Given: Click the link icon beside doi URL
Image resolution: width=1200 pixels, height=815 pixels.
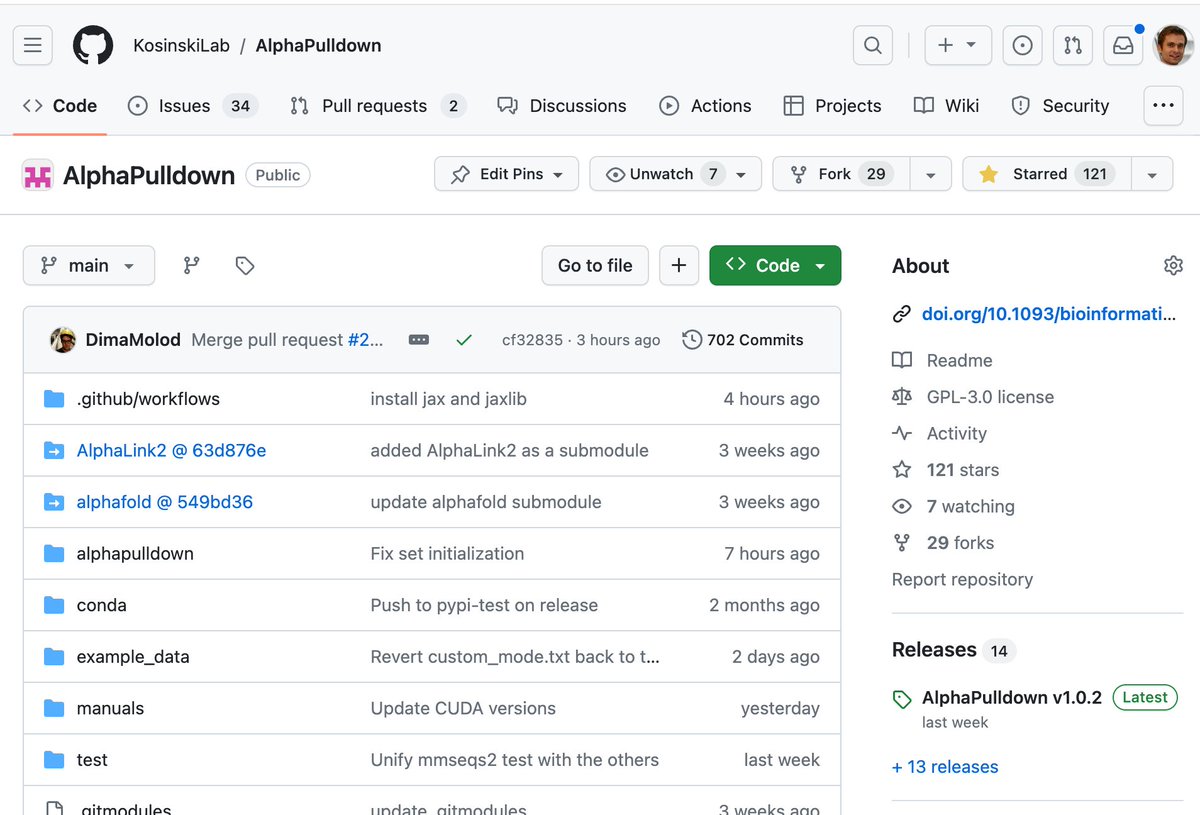Looking at the screenshot, I should pos(902,314).
